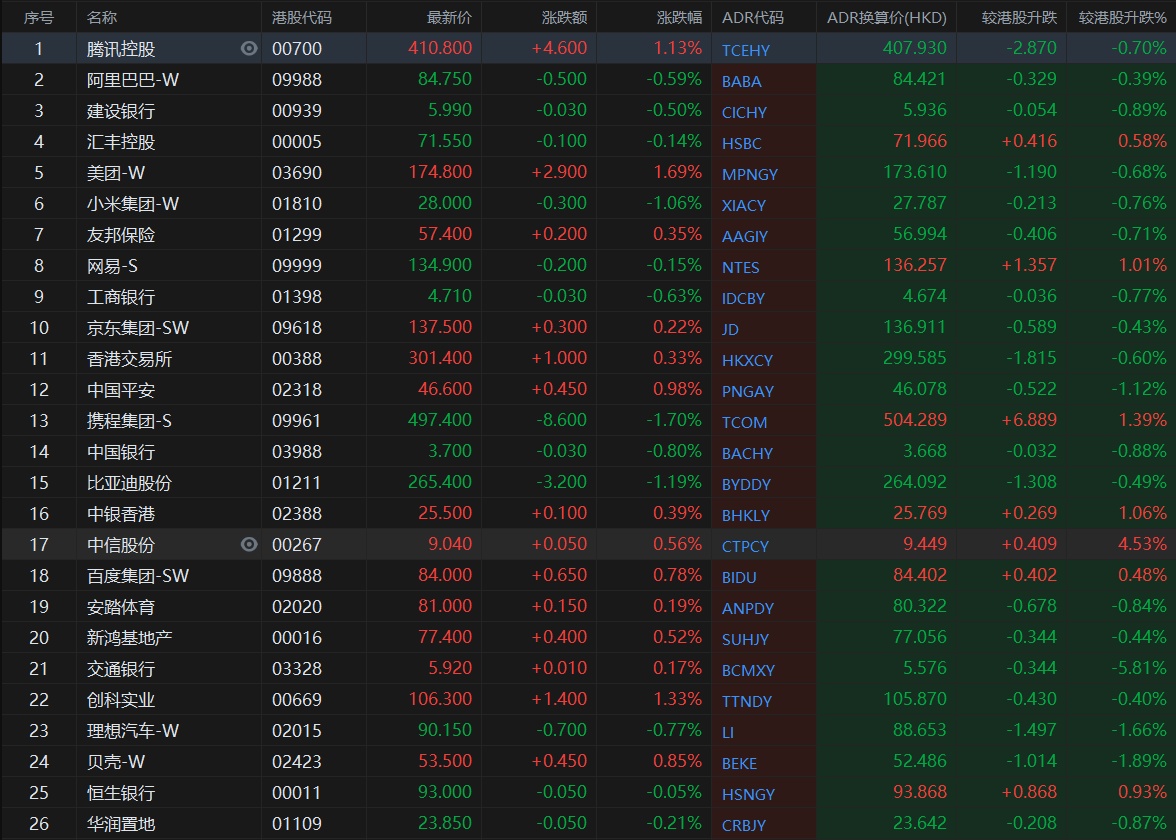Sort by 涨跌幅 column header
Viewport: 1176px width, 840px height.
click(679, 17)
